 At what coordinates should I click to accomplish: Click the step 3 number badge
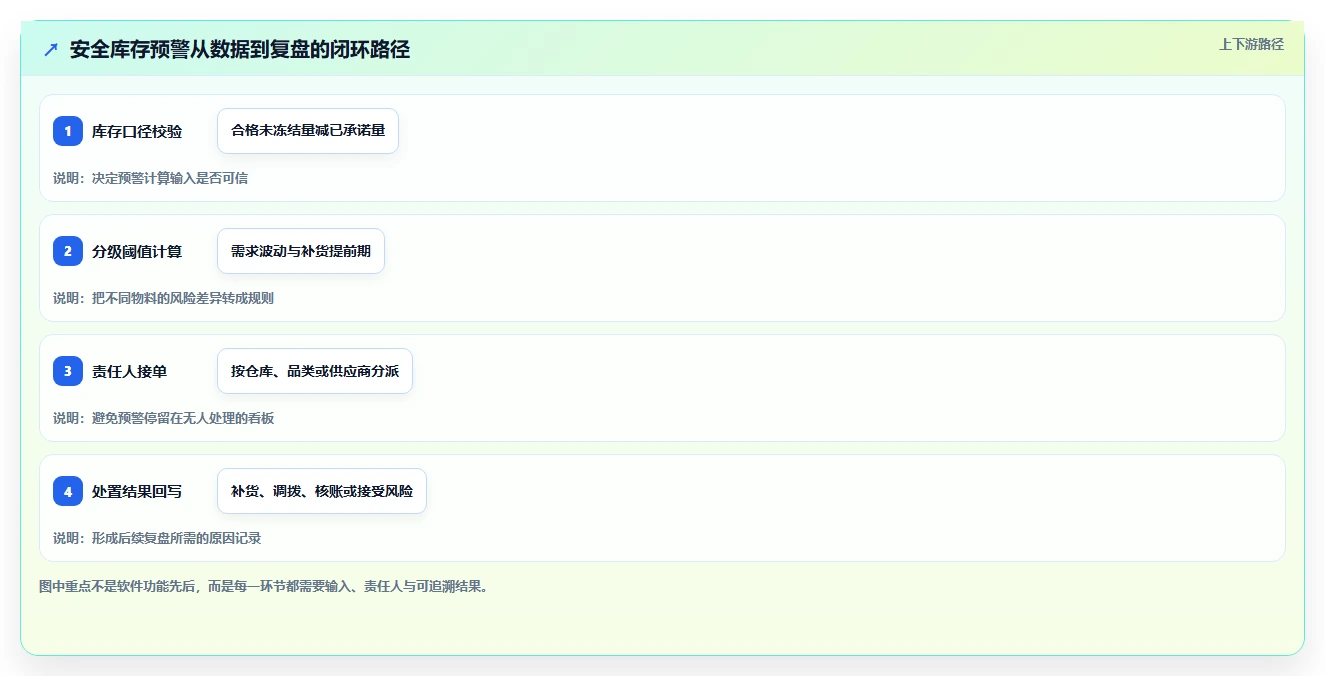tap(68, 371)
